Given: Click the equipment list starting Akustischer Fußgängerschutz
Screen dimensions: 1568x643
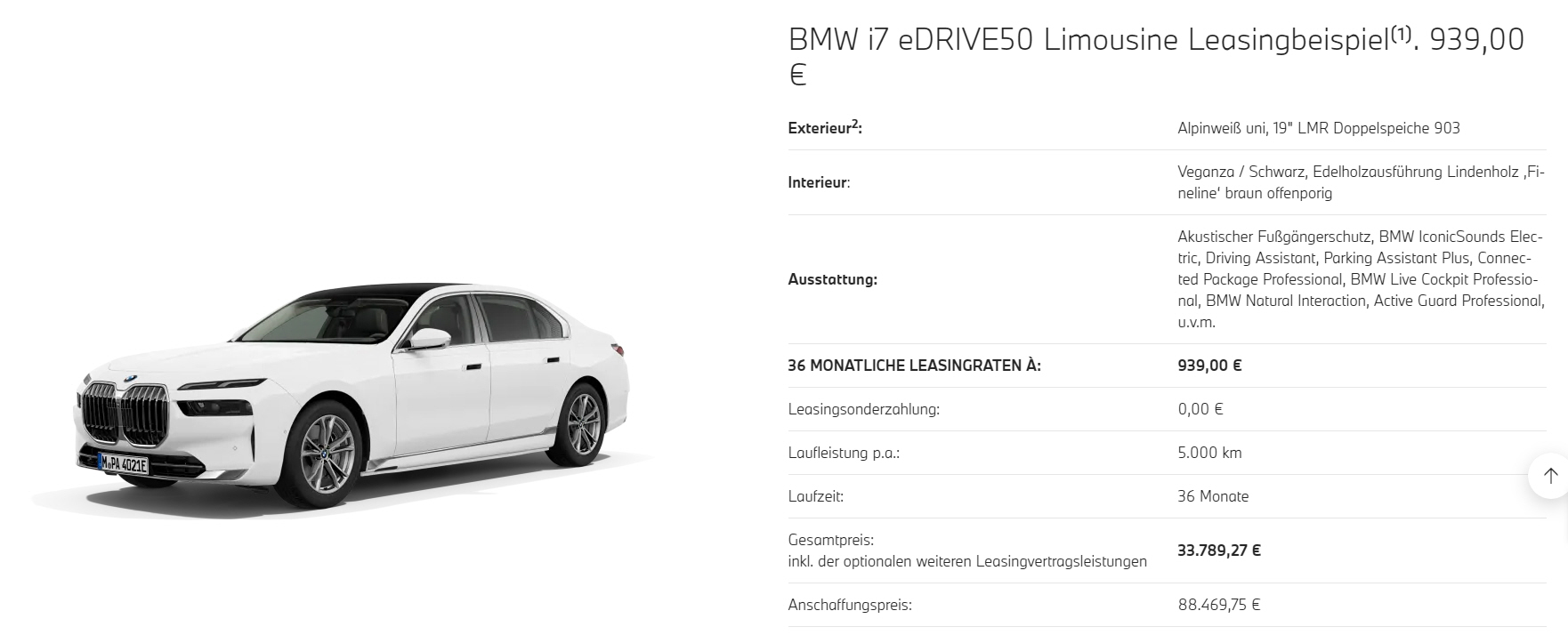Looking at the screenshot, I should pyautogui.click(x=1361, y=279).
